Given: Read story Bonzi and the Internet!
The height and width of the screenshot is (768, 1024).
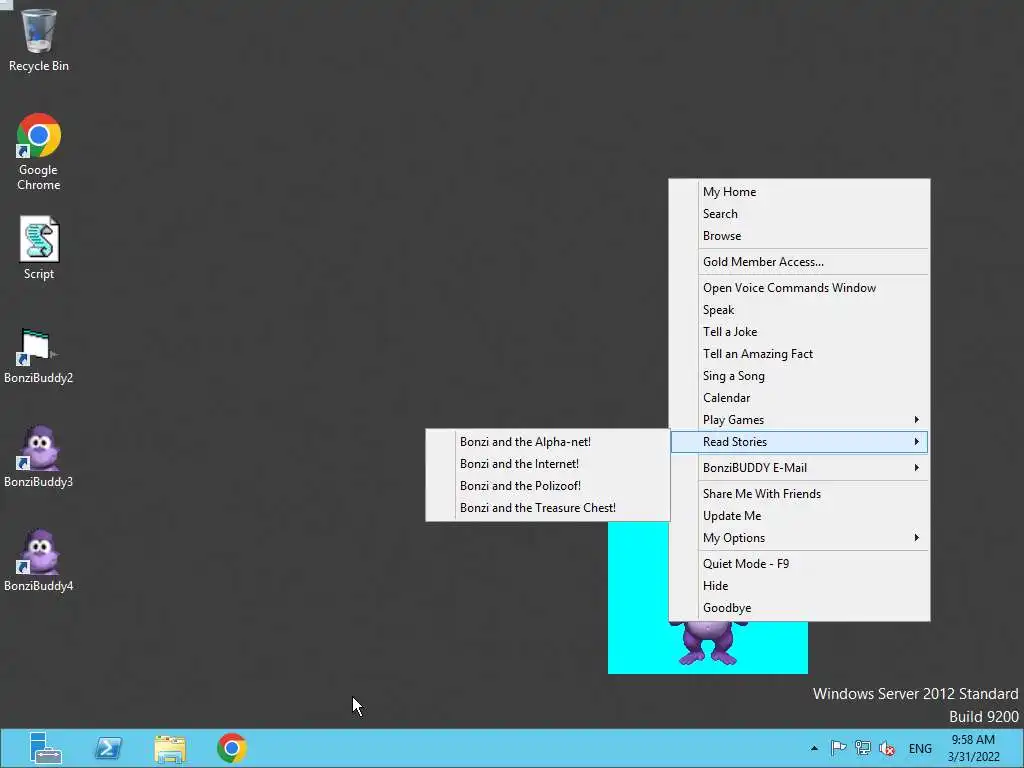Looking at the screenshot, I should (547, 464).
